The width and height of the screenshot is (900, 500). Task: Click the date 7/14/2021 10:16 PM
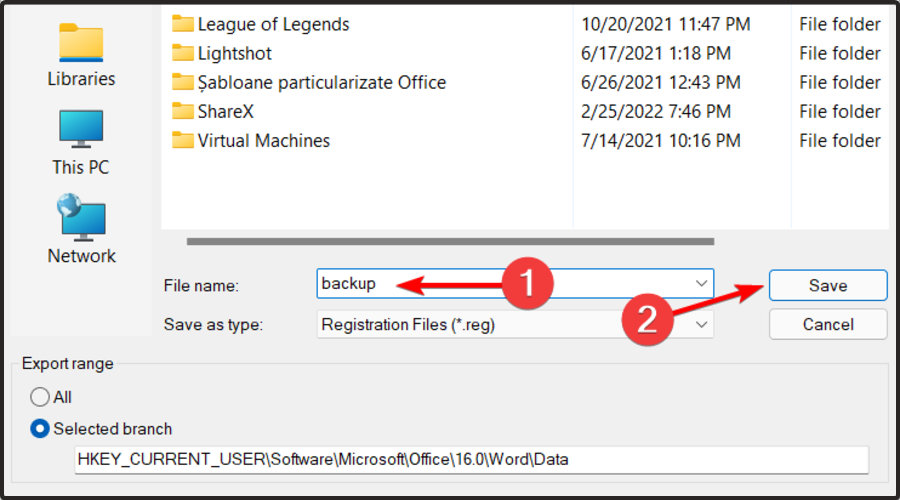pyautogui.click(x=661, y=141)
